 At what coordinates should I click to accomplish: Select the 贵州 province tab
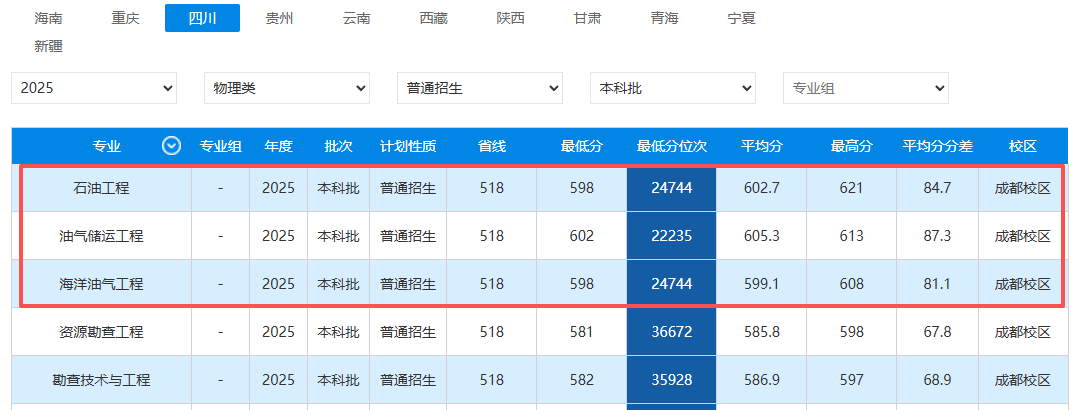pos(279,18)
